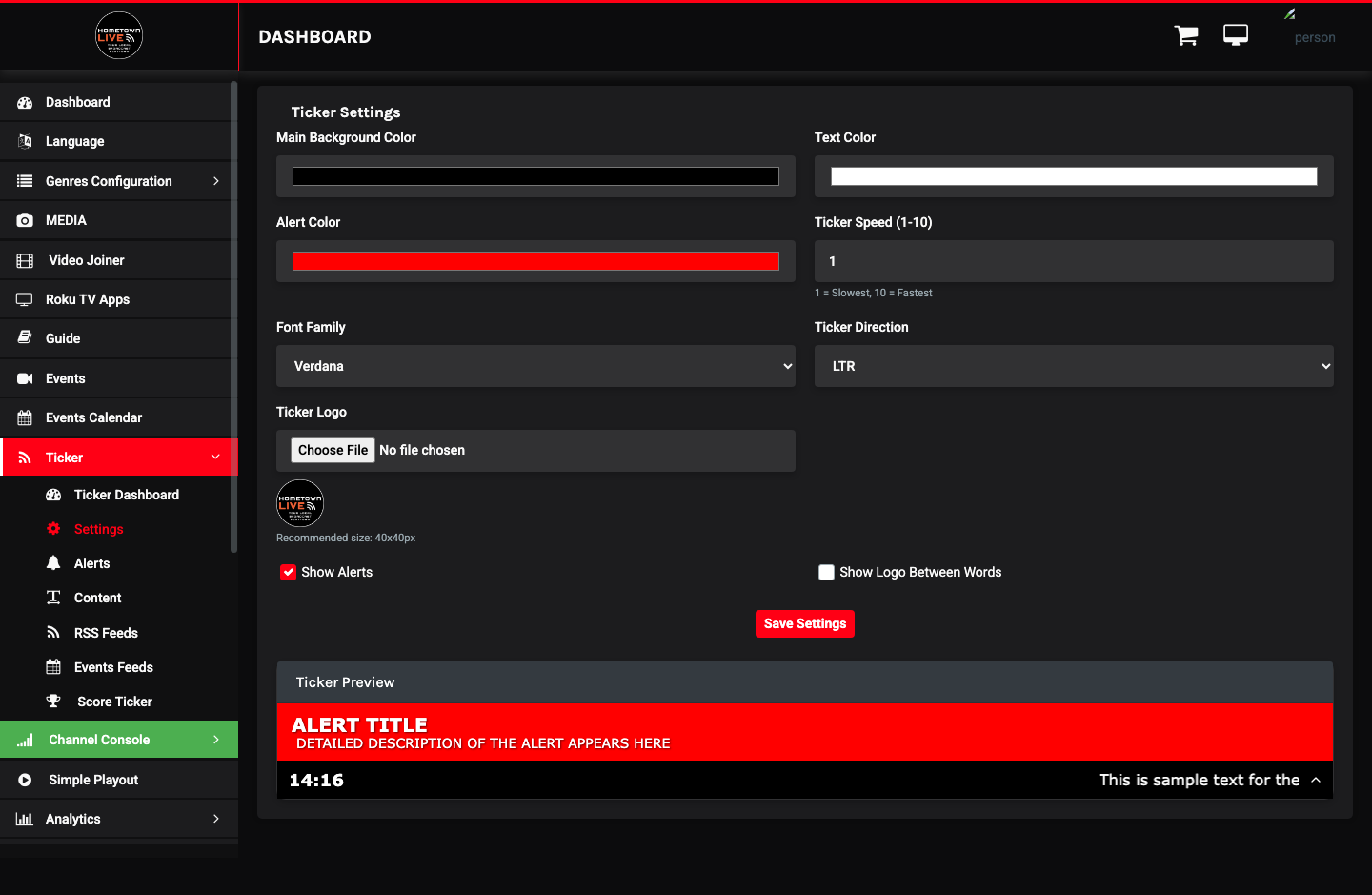Open RSS Feeds submenu item
The image size is (1372, 895).
coord(106,633)
